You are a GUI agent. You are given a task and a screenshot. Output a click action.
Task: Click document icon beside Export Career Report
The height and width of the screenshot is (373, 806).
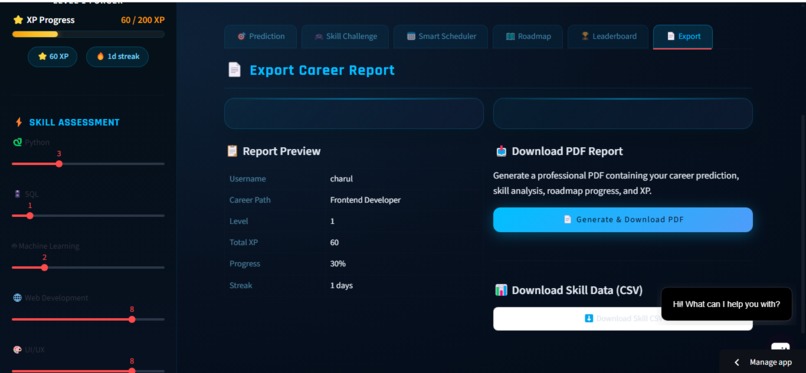click(234, 70)
